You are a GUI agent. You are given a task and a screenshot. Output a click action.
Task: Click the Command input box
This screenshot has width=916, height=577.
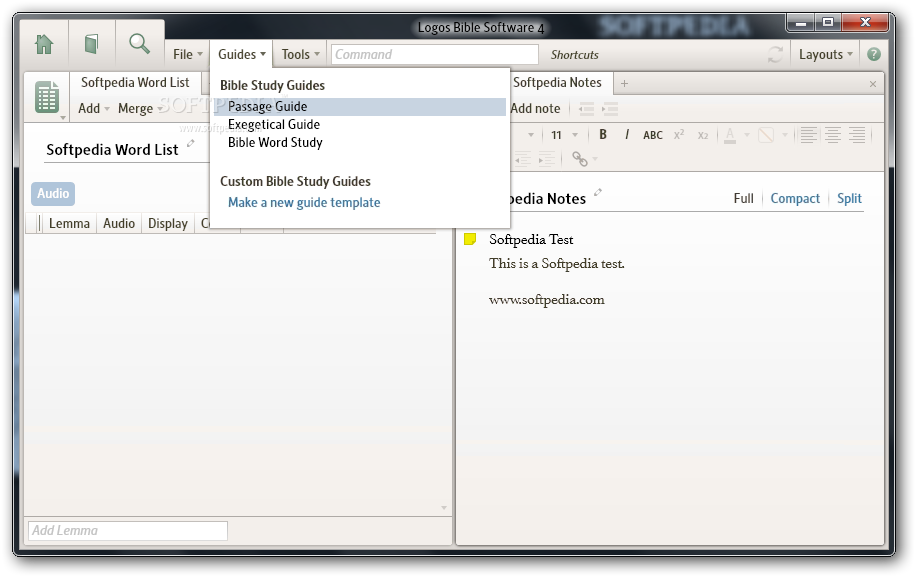435,55
